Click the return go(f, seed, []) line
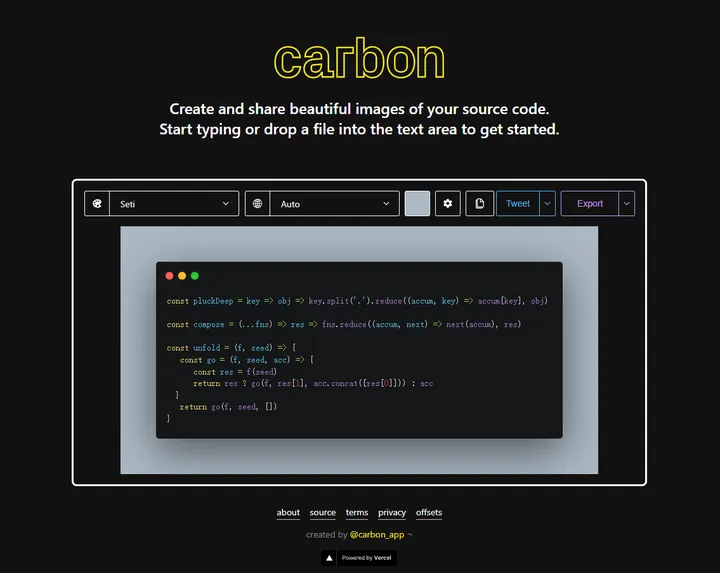Image resolution: width=720 pixels, height=573 pixels. 228,406
